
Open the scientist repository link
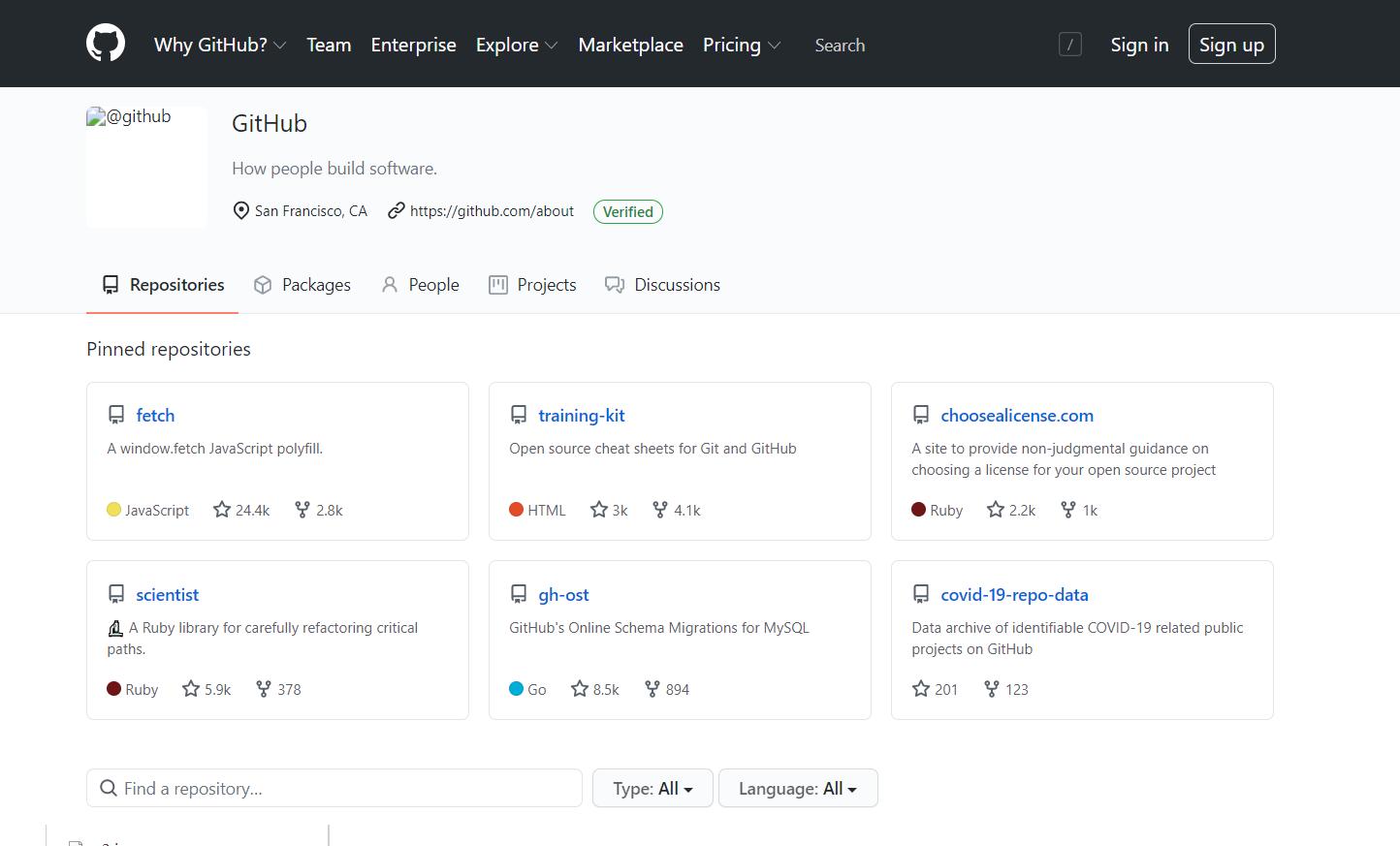pos(167,595)
